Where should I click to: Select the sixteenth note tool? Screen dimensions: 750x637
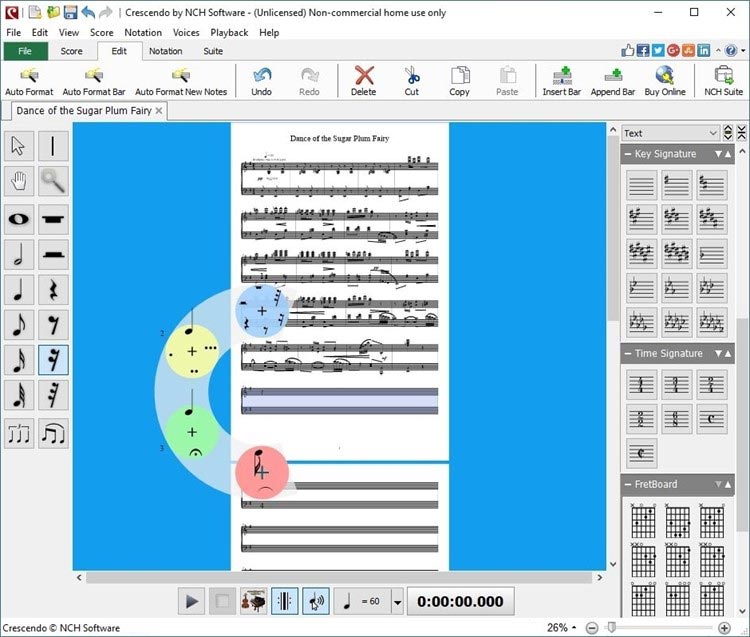pos(19,360)
